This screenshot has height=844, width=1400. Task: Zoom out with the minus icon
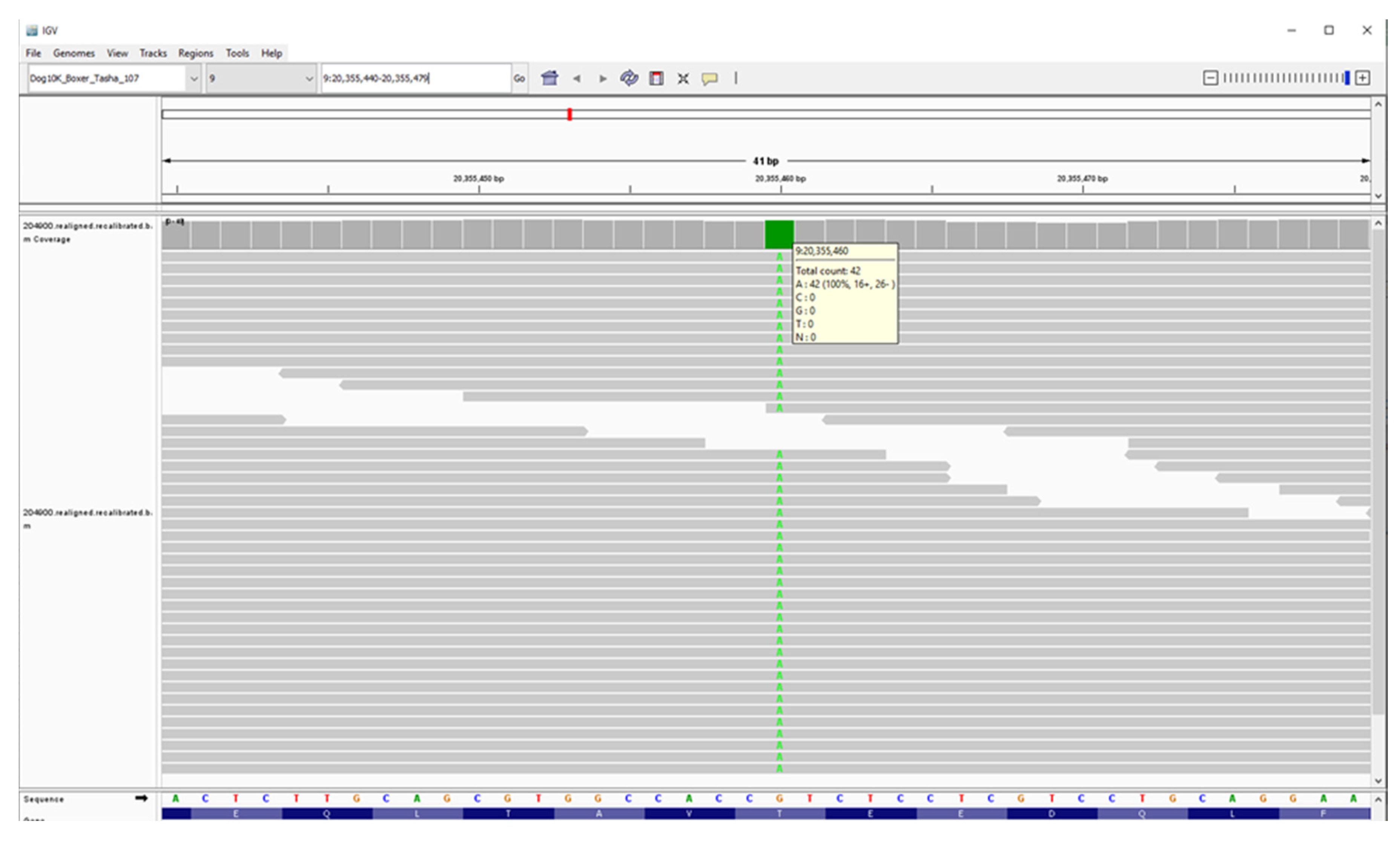1210,78
